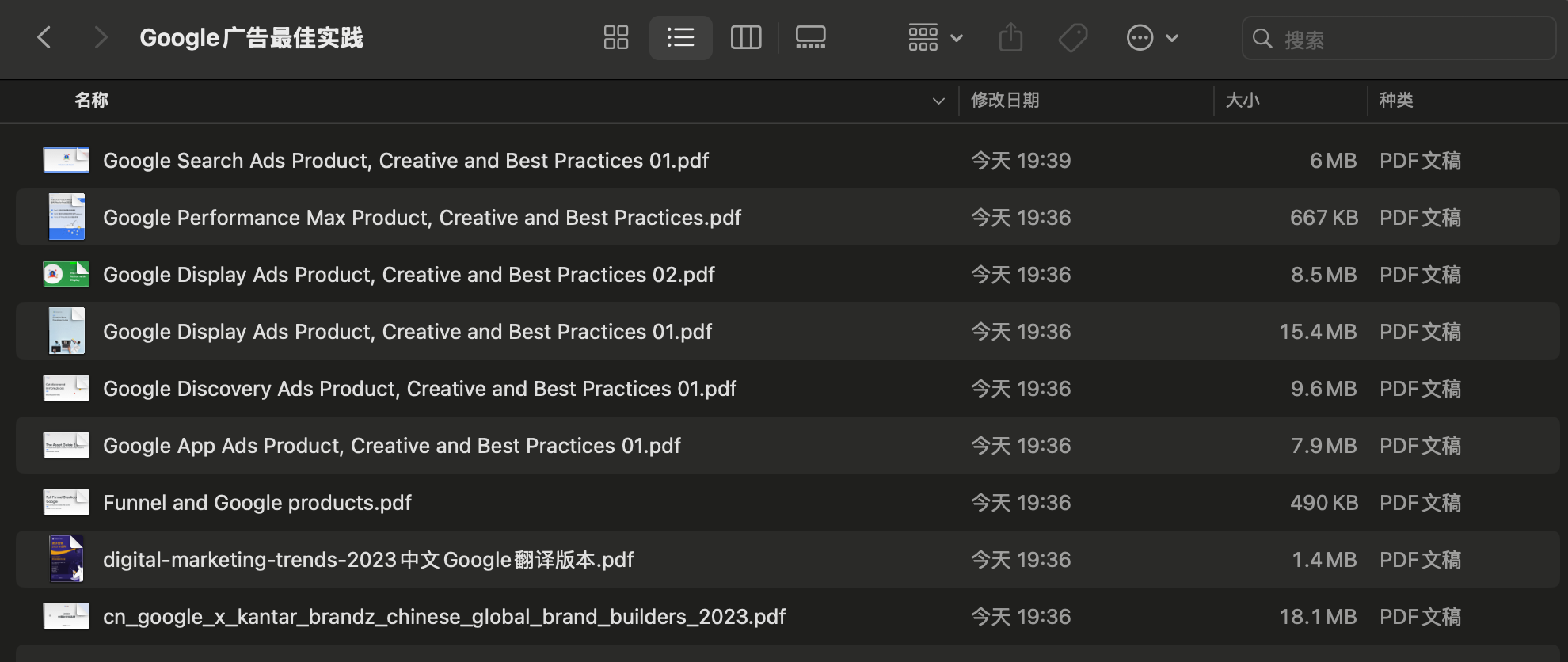Switch to gallery view
The width and height of the screenshot is (1568, 662).
click(x=810, y=37)
